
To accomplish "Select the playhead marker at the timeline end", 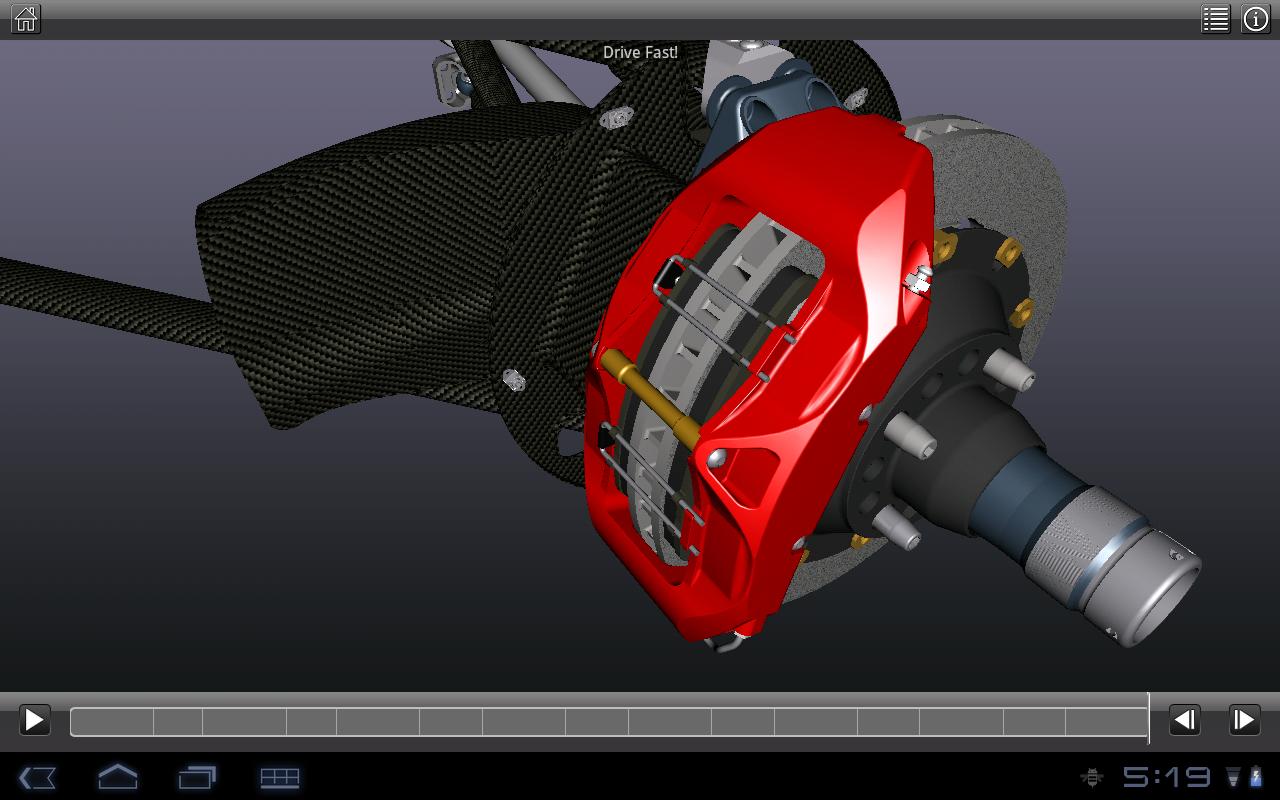I will tap(1148, 719).
